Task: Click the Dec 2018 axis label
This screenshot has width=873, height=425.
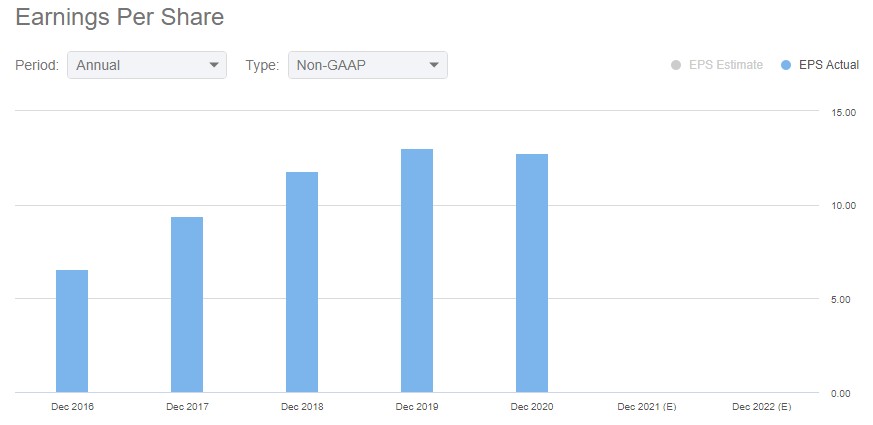Action: (x=302, y=407)
